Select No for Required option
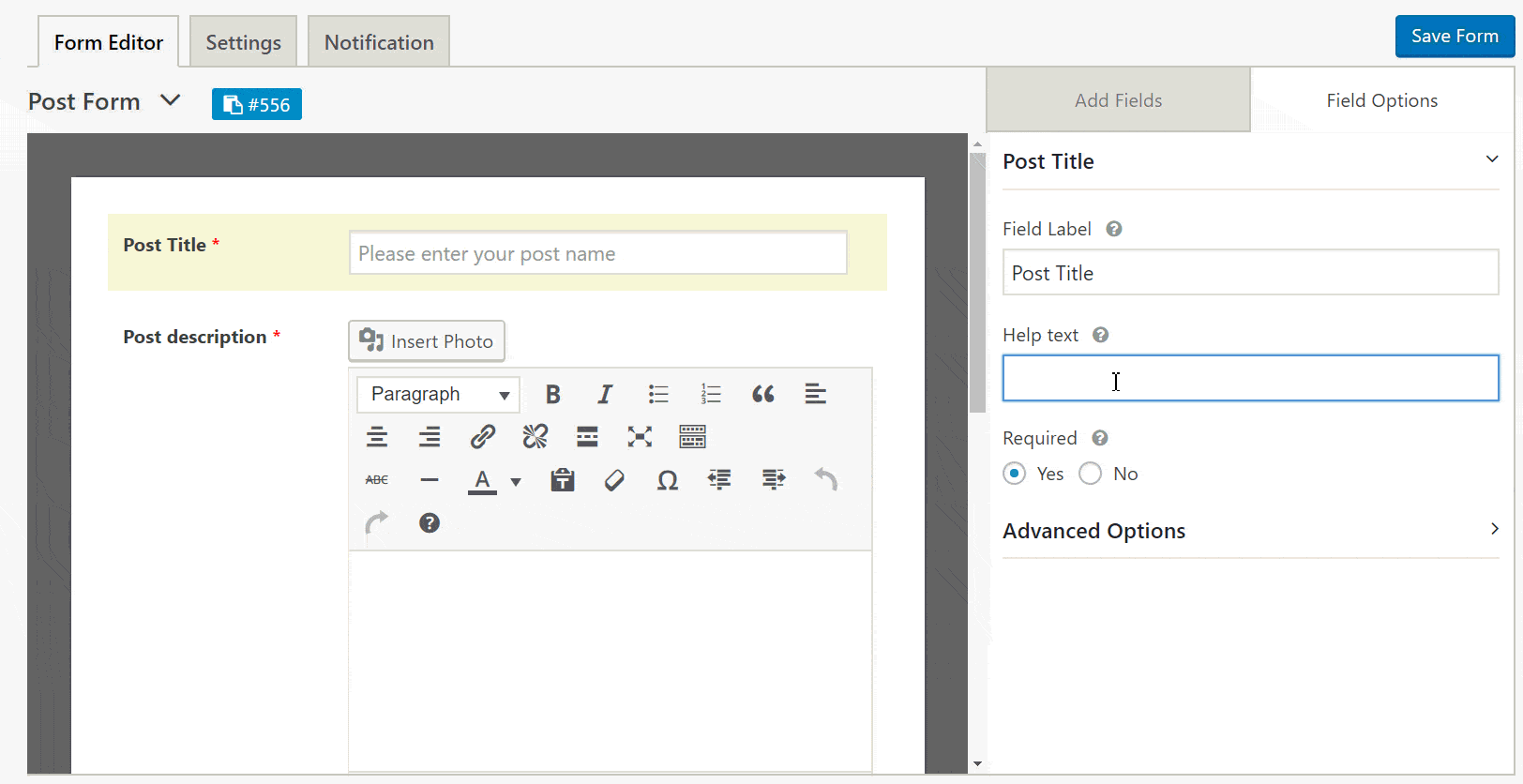1523x784 pixels. coord(1090,474)
